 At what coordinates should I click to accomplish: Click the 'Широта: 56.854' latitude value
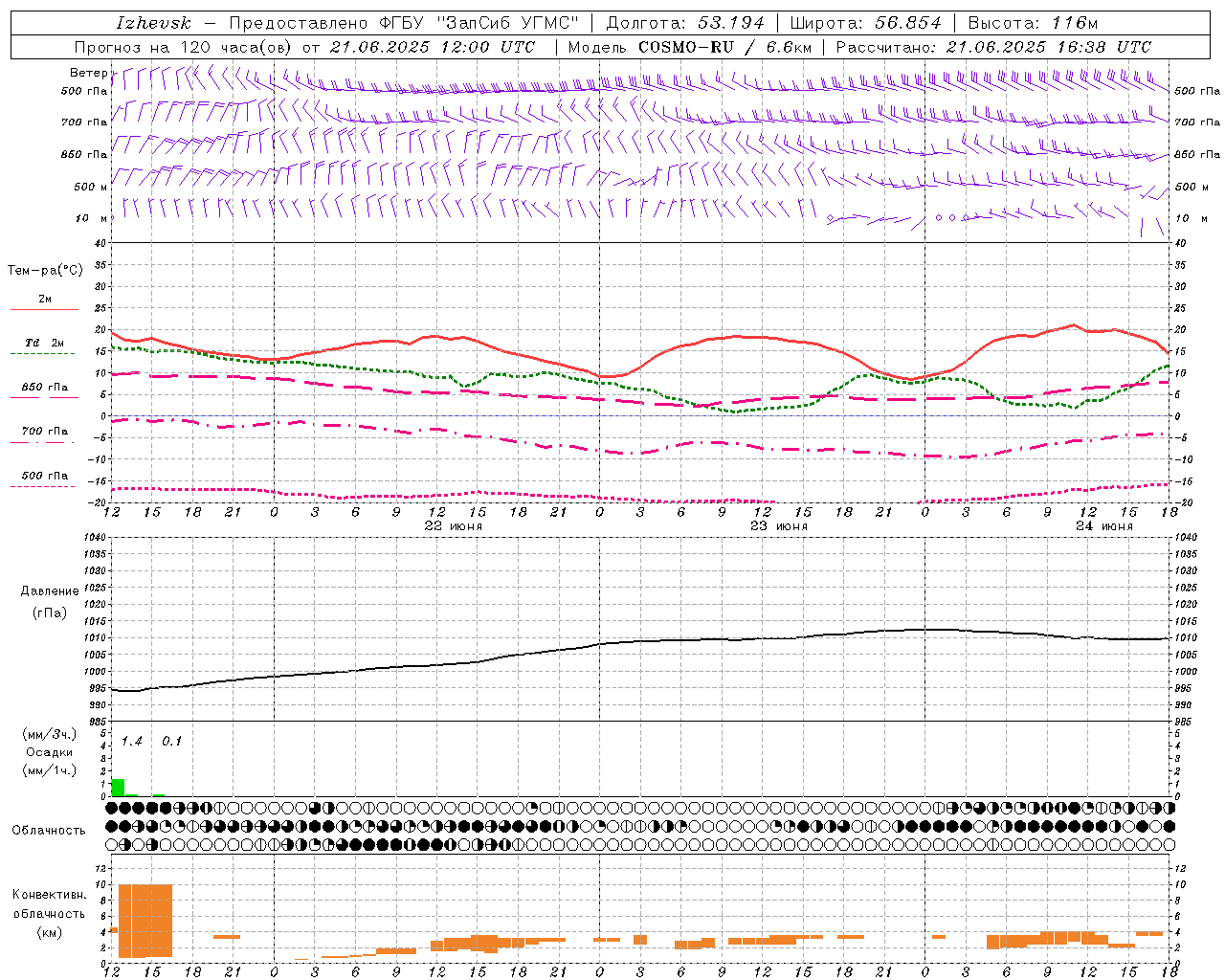click(x=866, y=23)
